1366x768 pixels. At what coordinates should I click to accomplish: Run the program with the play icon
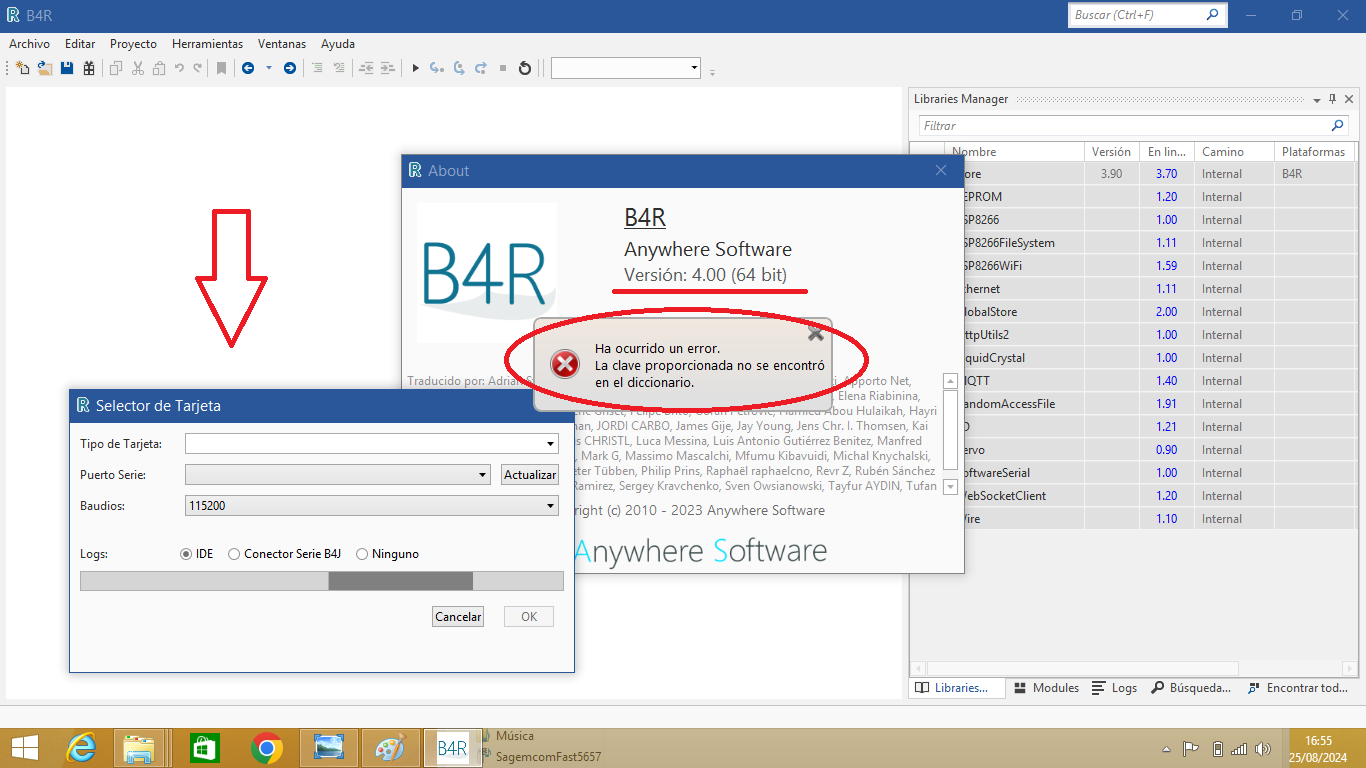click(x=416, y=68)
